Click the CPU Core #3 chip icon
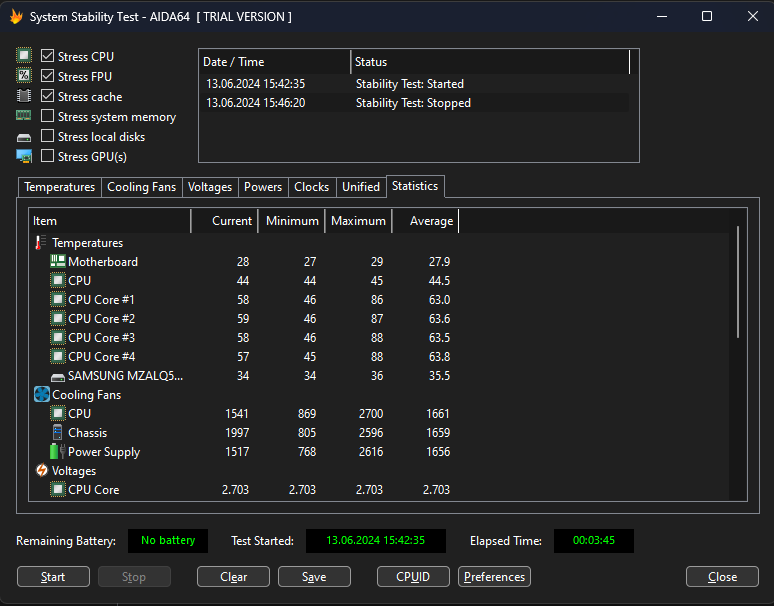The width and height of the screenshot is (774, 606). tap(58, 337)
